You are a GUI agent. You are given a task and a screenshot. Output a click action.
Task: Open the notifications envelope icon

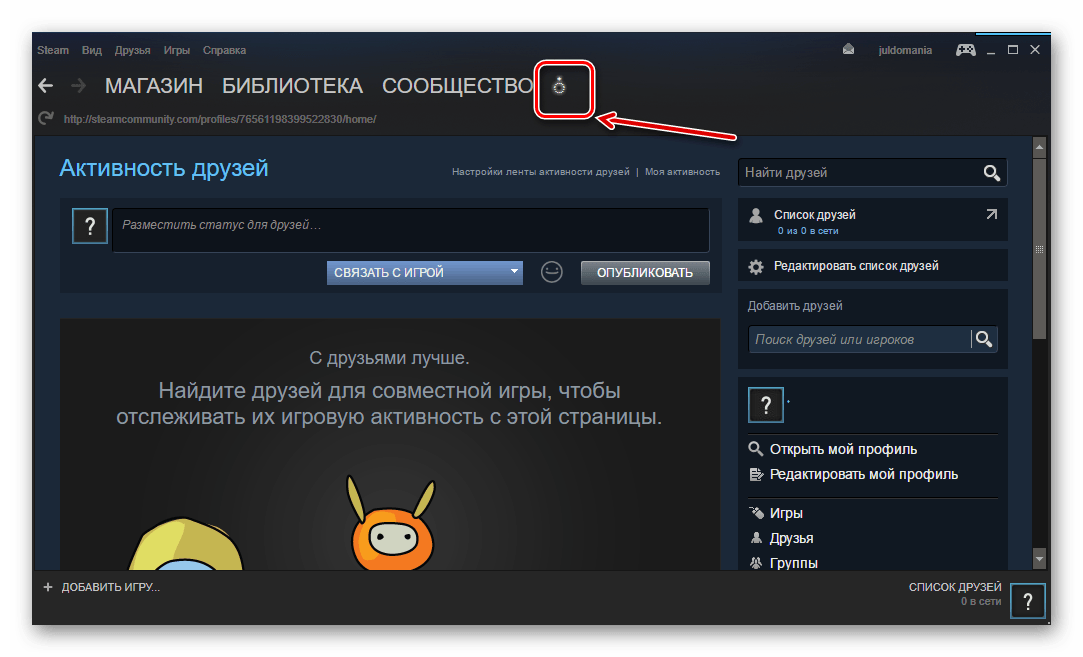coord(848,50)
